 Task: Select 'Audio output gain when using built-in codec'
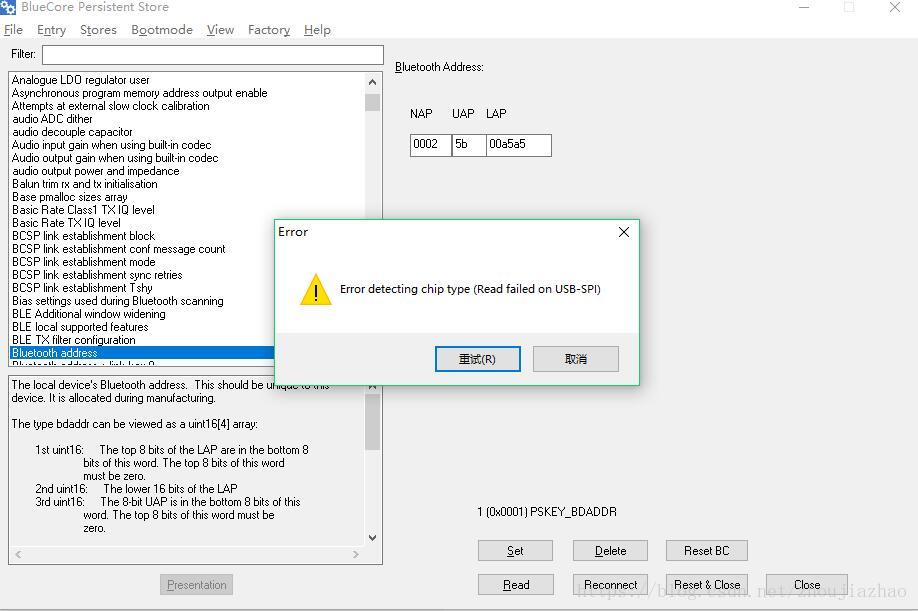tap(115, 158)
